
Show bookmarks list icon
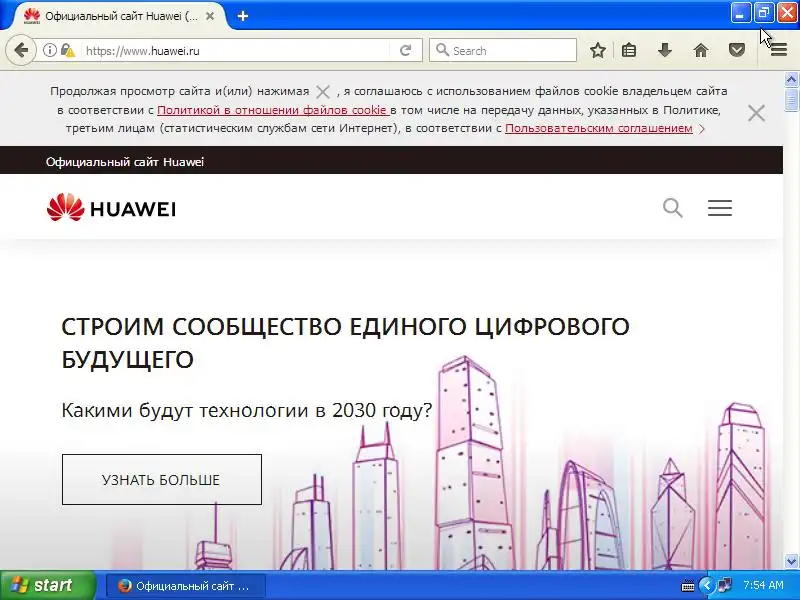629,50
